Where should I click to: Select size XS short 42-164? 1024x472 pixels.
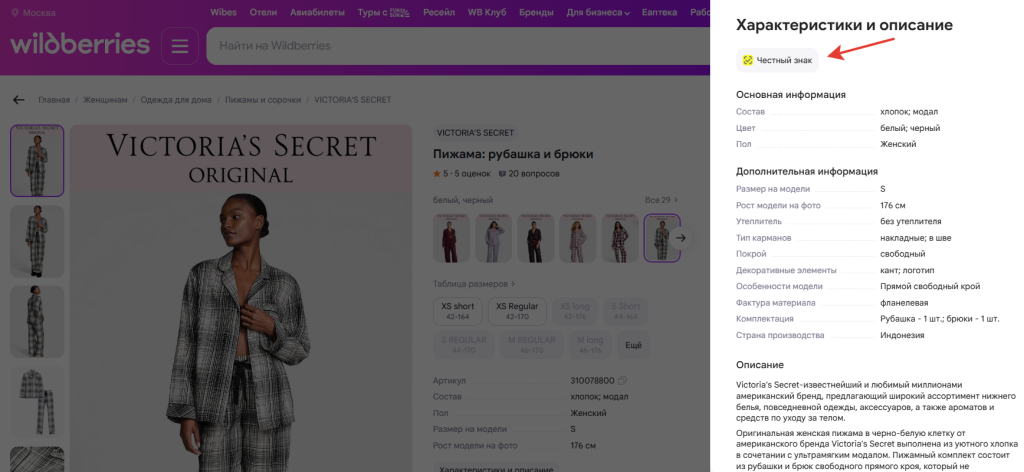(x=458, y=311)
